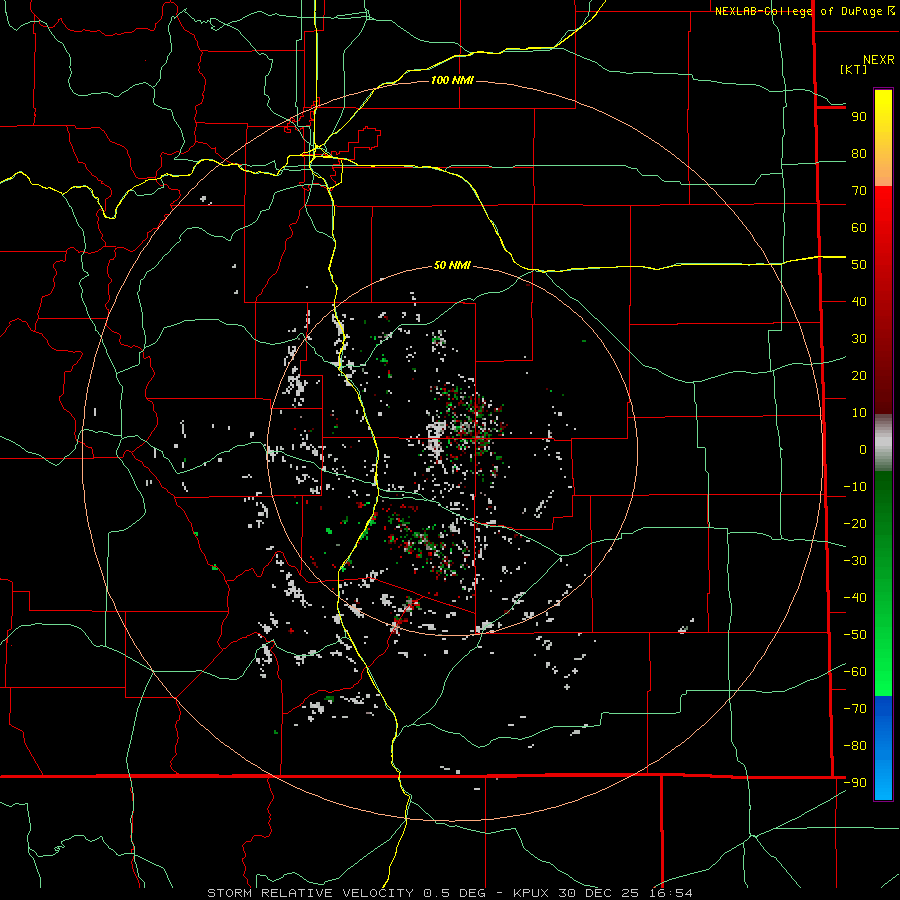Click the 20 value on the velocity legend

click(859, 375)
